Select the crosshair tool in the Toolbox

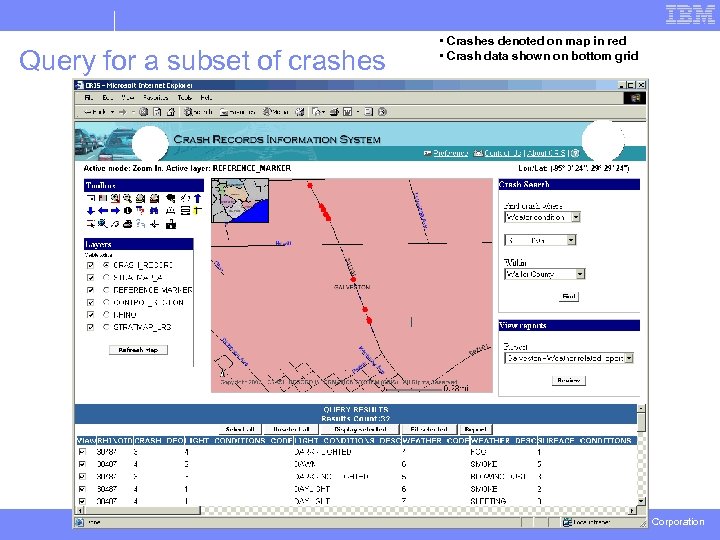[154, 224]
